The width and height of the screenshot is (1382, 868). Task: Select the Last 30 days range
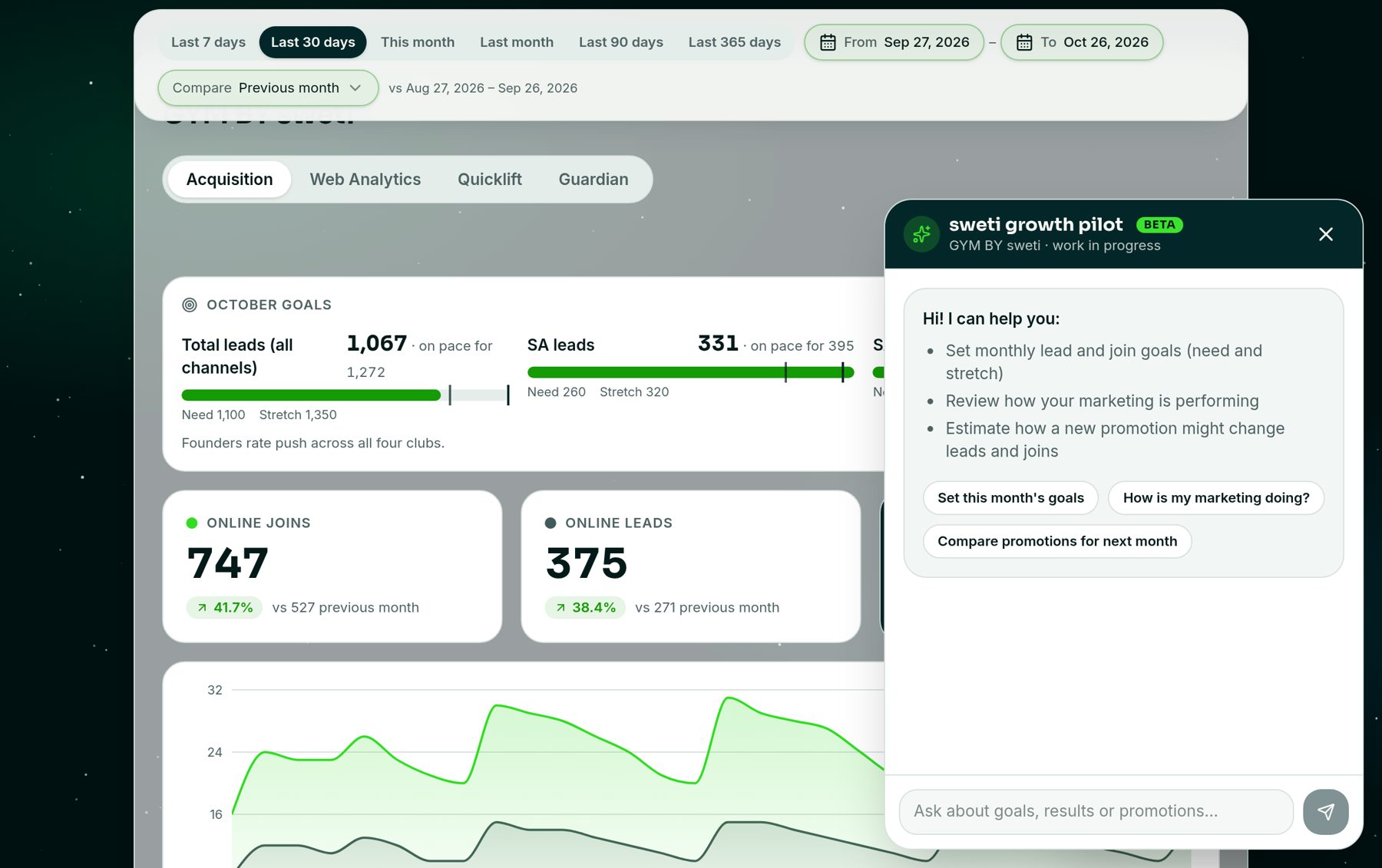(x=312, y=42)
